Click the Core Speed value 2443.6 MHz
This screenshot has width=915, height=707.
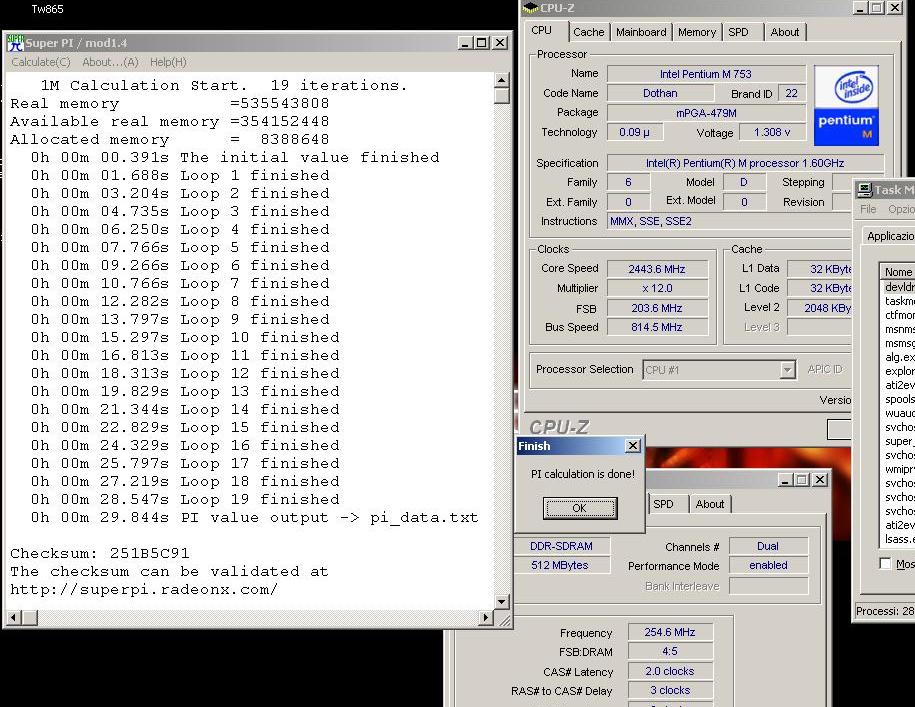657,269
